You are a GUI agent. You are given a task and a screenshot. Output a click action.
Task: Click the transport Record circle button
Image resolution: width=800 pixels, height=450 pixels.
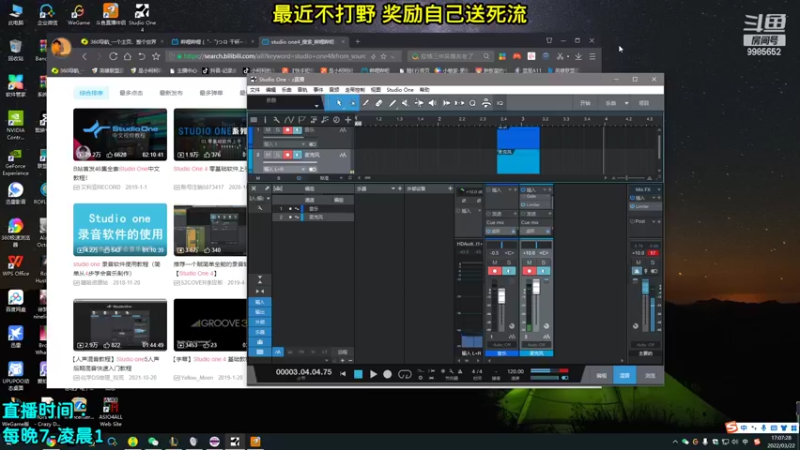[388, 374]
